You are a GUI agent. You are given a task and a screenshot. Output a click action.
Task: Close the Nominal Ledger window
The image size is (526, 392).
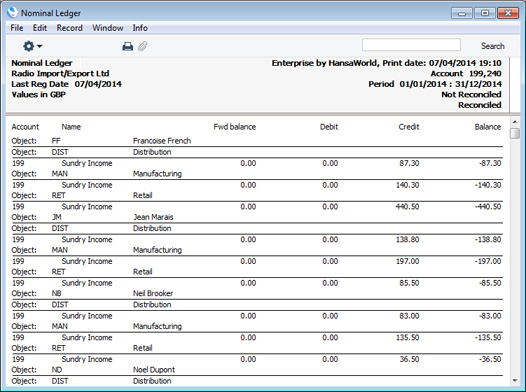pos(508,13)
